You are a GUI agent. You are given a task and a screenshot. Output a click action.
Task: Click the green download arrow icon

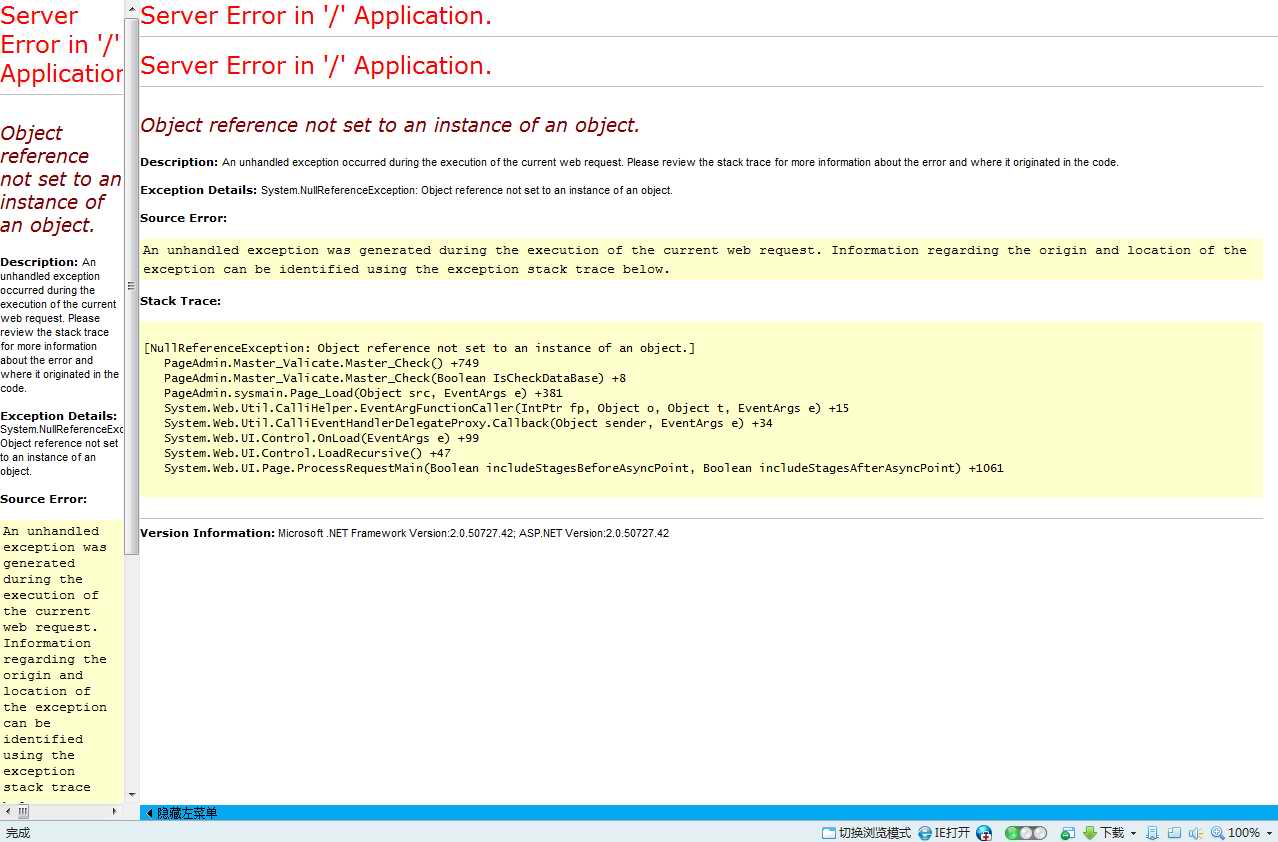coord(1090,833)
